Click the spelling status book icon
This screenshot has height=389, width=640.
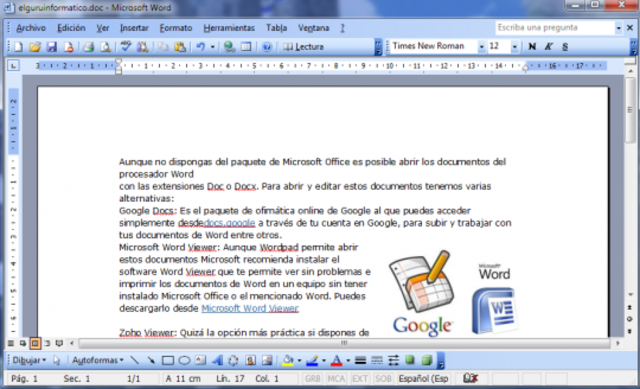tap(470, 378)
